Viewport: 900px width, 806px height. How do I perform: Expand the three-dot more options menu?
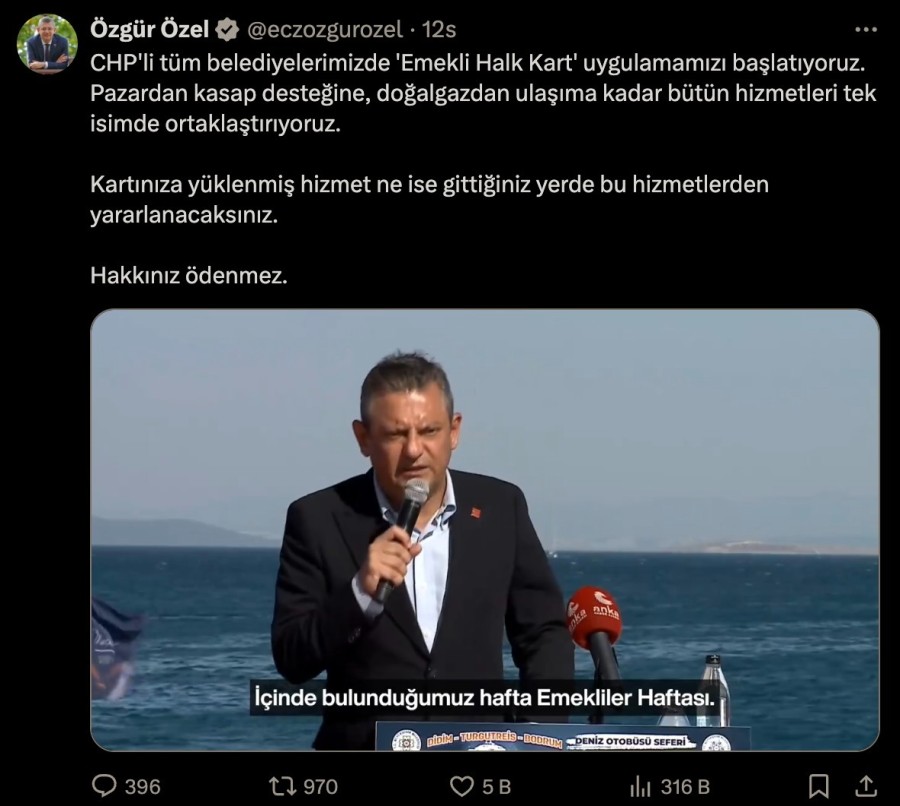[x=866, y=29]
